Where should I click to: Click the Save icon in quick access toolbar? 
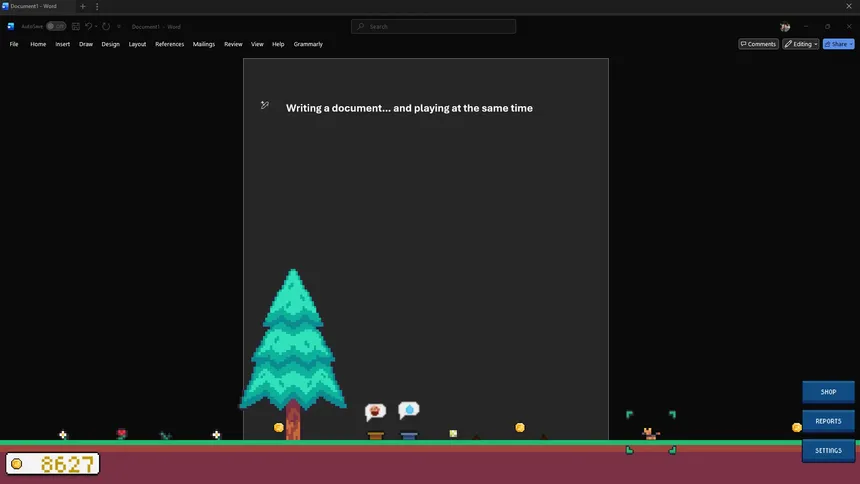(75, 26)
